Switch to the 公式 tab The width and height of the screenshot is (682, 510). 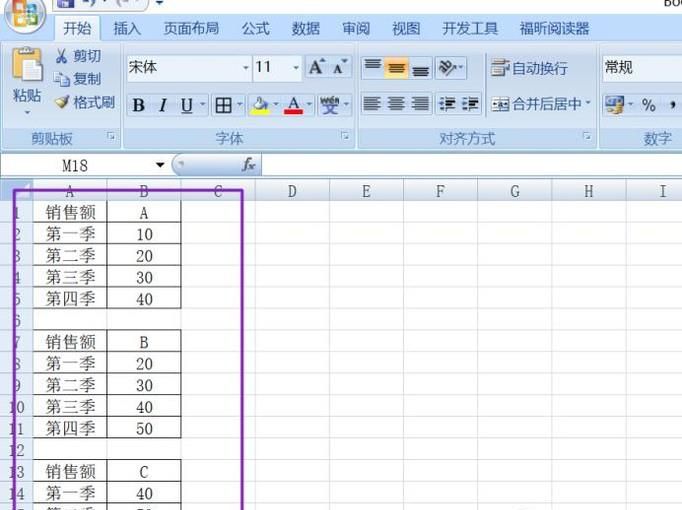tap(256, 29)
